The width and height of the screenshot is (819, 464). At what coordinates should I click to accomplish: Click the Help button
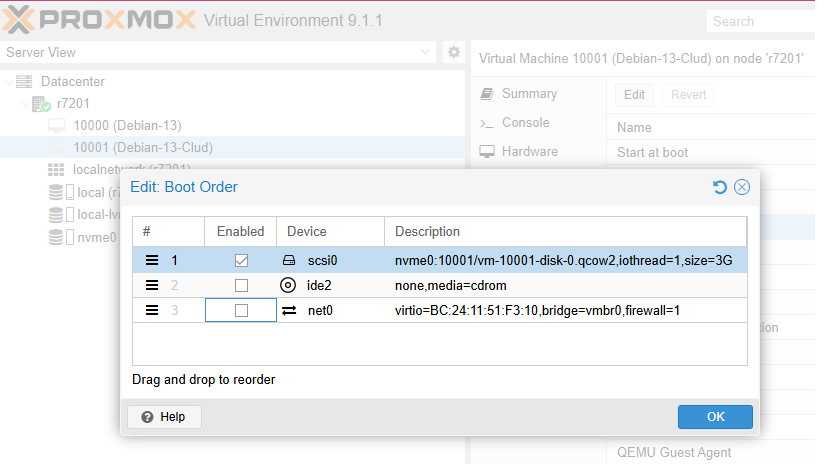point(164,417)
